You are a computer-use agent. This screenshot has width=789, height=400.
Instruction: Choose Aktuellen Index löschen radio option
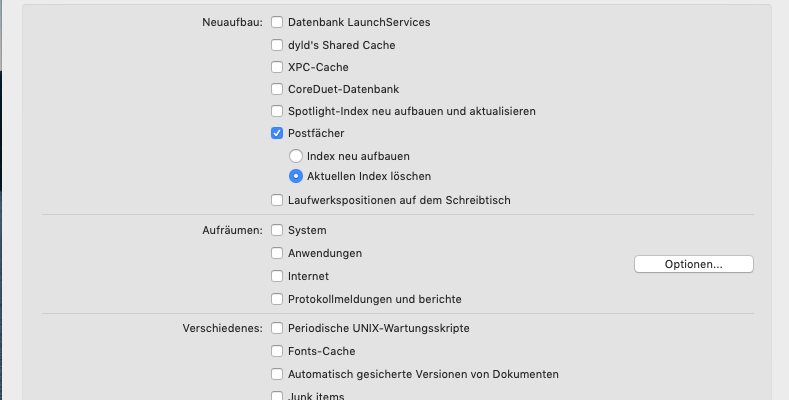coord(295,176)
